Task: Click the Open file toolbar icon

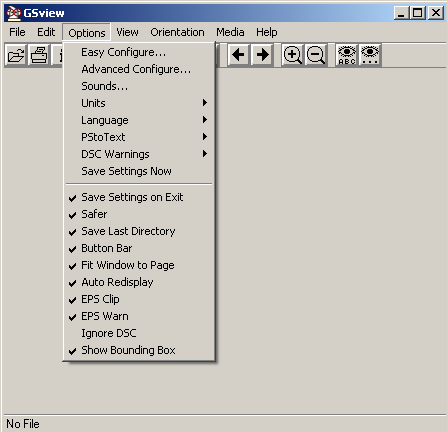Action: coord(16,55)
